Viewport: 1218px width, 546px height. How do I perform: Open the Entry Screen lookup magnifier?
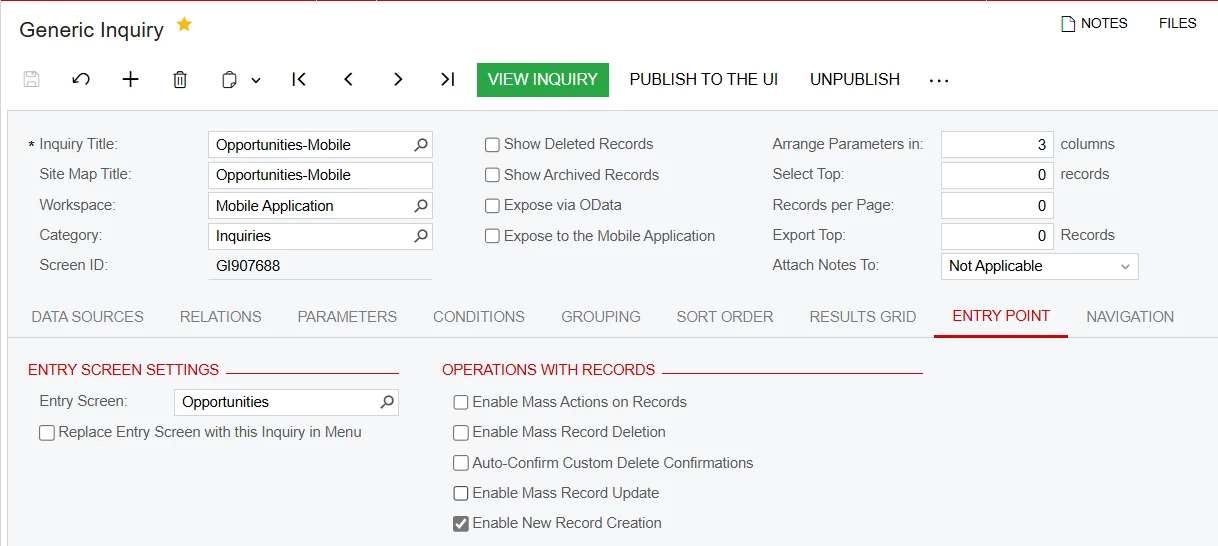click(x=387, y=402)
